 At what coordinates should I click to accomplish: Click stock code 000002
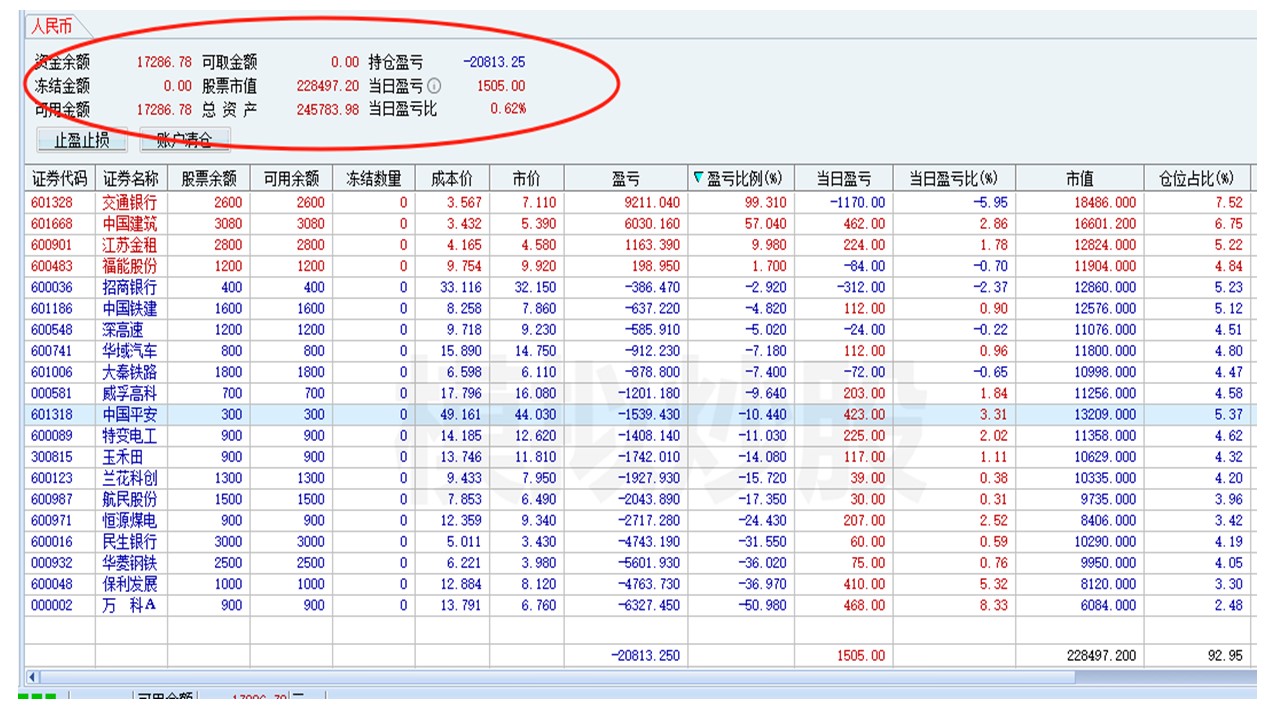coord(52,605)
